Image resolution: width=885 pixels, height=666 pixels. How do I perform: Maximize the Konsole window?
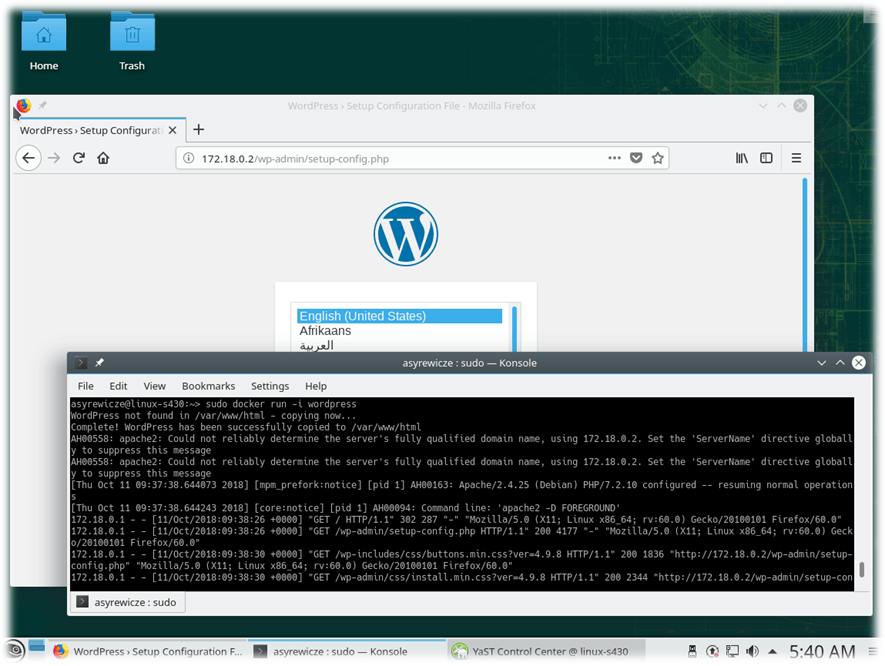pos(840,362)
